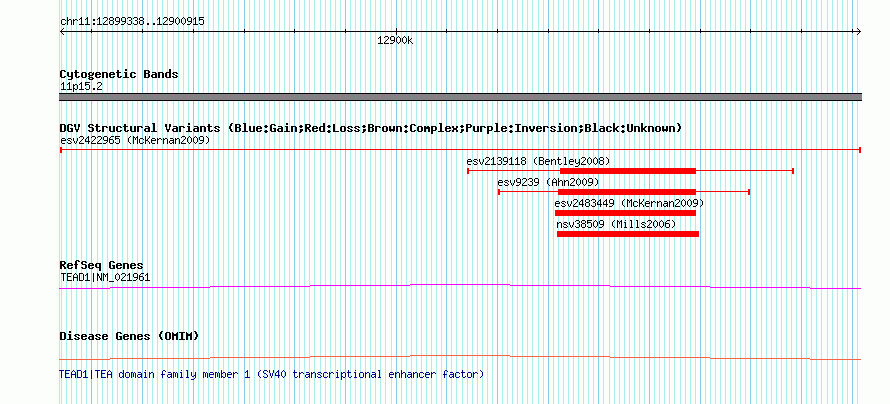Select the Disease Genes (OMIM) track title
Image resolution: width=890 pixels, height=404 pixels.
129,336
